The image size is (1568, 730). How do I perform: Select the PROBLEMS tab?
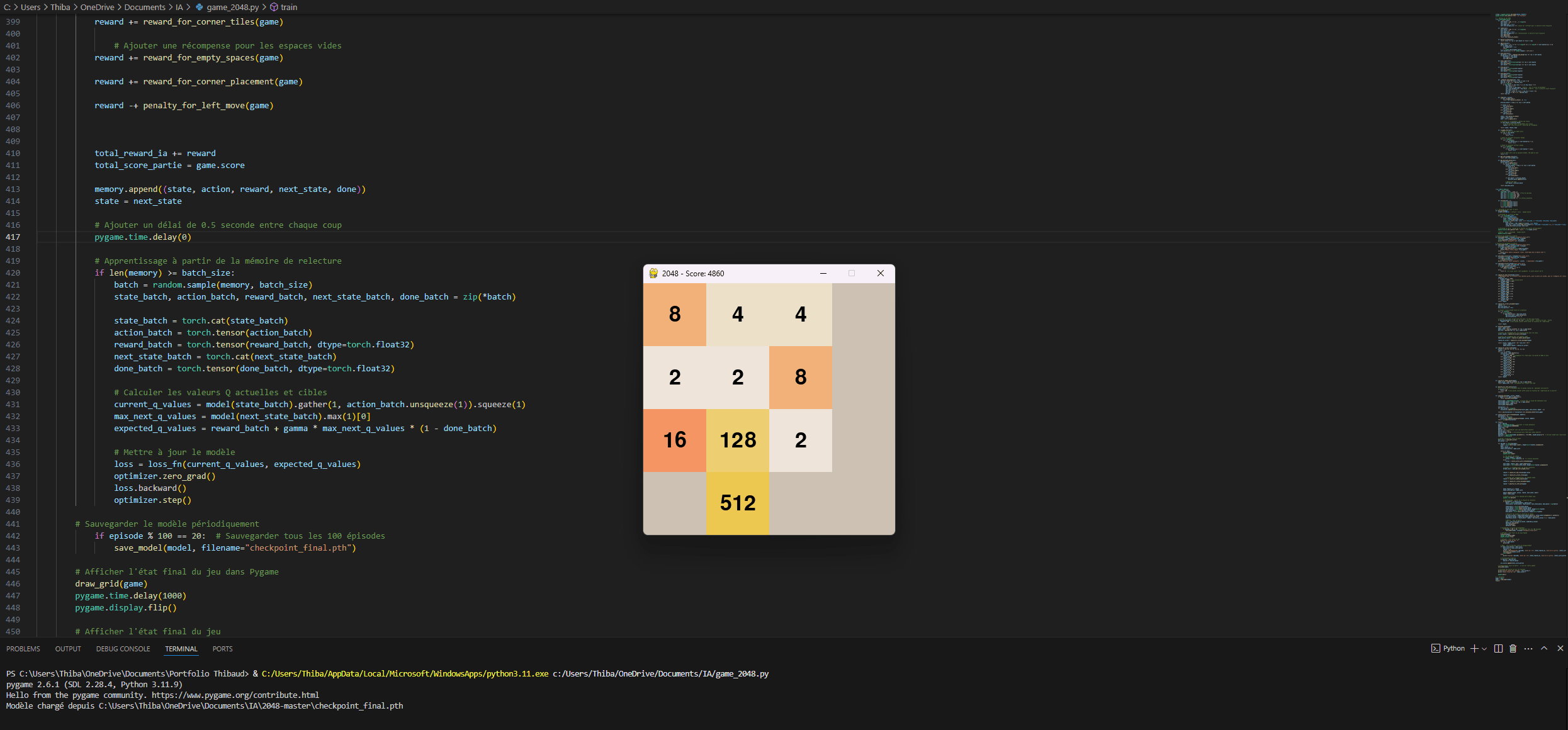coord(23,649)
